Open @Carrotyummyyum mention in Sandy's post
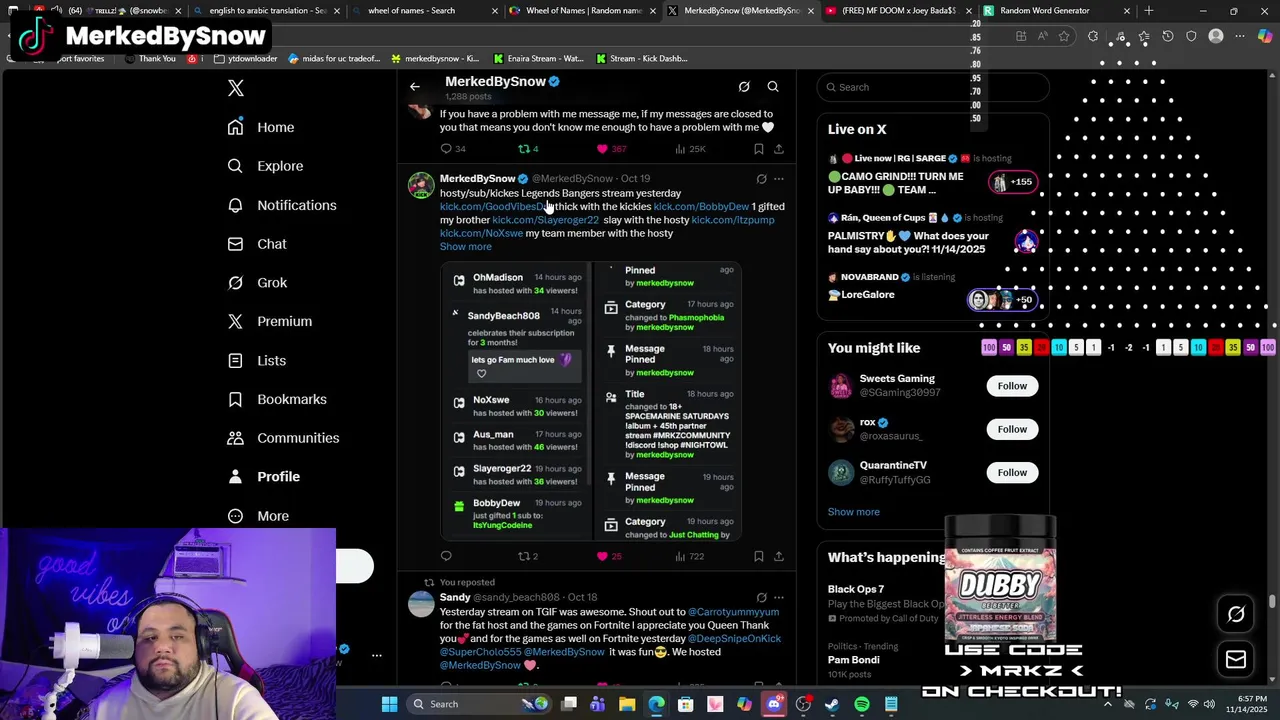The height and width of the screenshot is (720, 1280). tap(733, 612)
